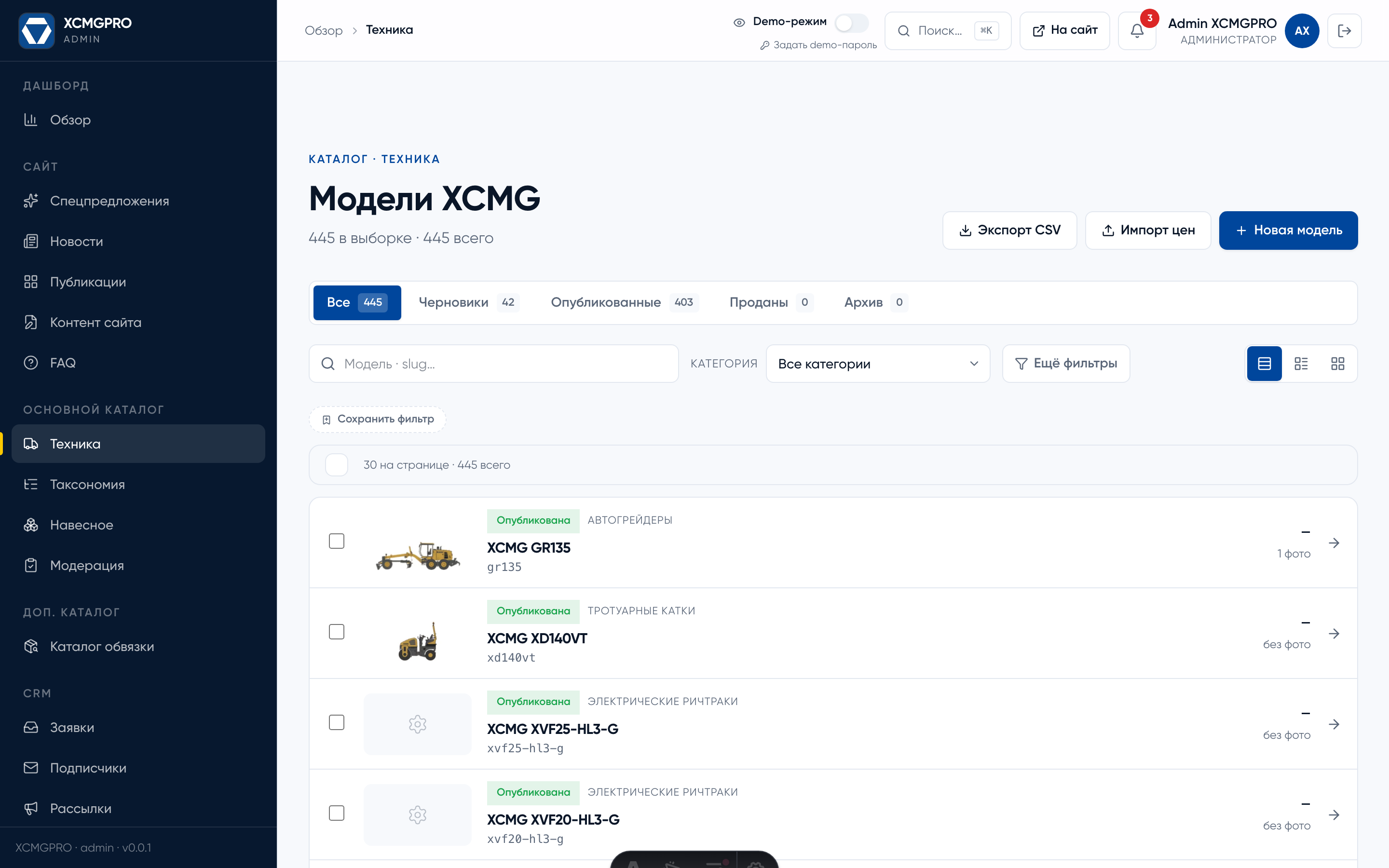Select the Архив tab
Image resolution: width=1389 pixels, height=868 pixels.
(x=876, y=302)
